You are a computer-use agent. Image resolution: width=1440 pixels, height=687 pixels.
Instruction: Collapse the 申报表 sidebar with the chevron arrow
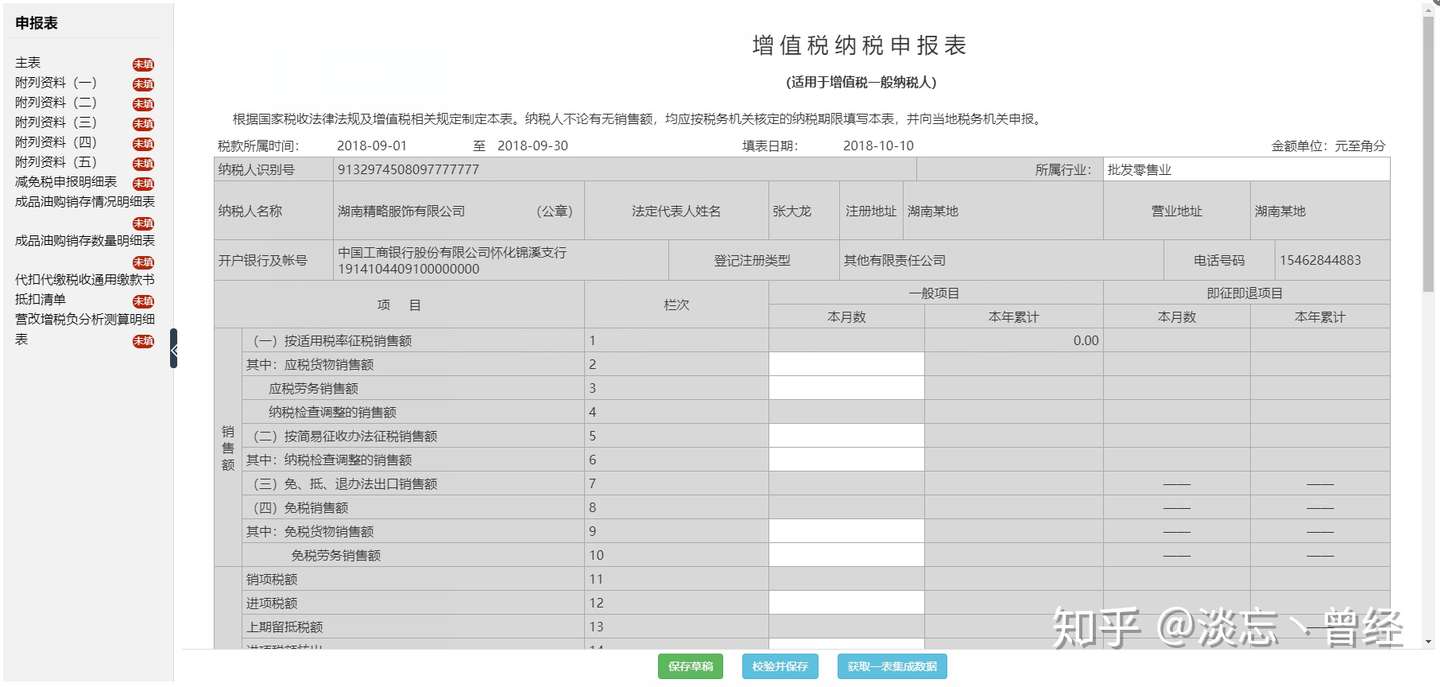(175, 351)
